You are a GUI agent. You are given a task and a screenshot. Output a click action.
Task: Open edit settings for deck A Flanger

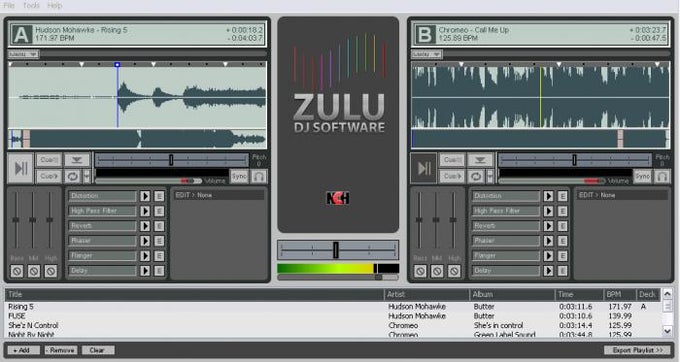point(159,256)
